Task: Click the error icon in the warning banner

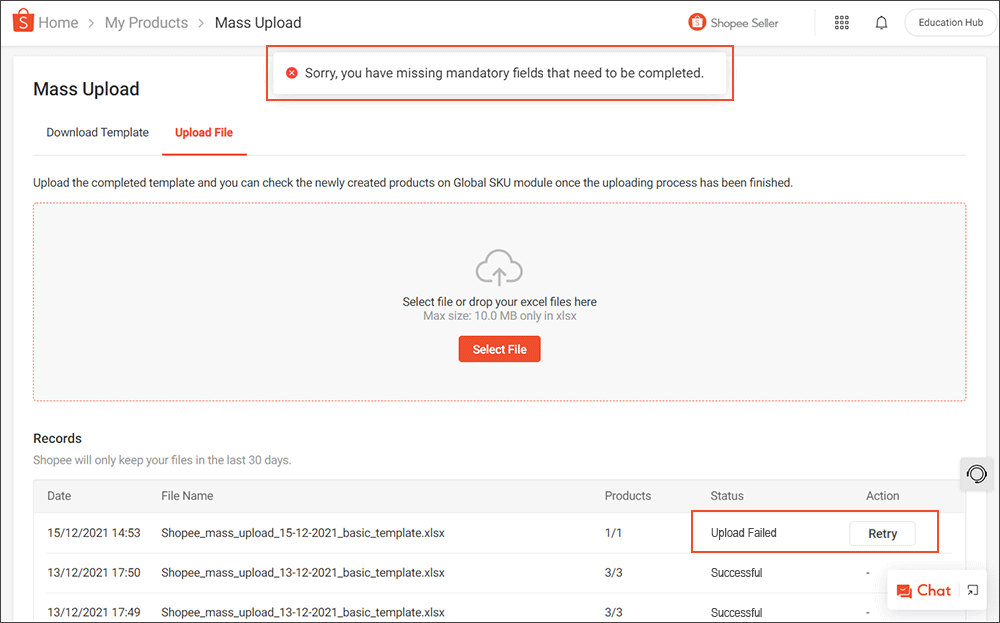Action: [x=291, y=72]
